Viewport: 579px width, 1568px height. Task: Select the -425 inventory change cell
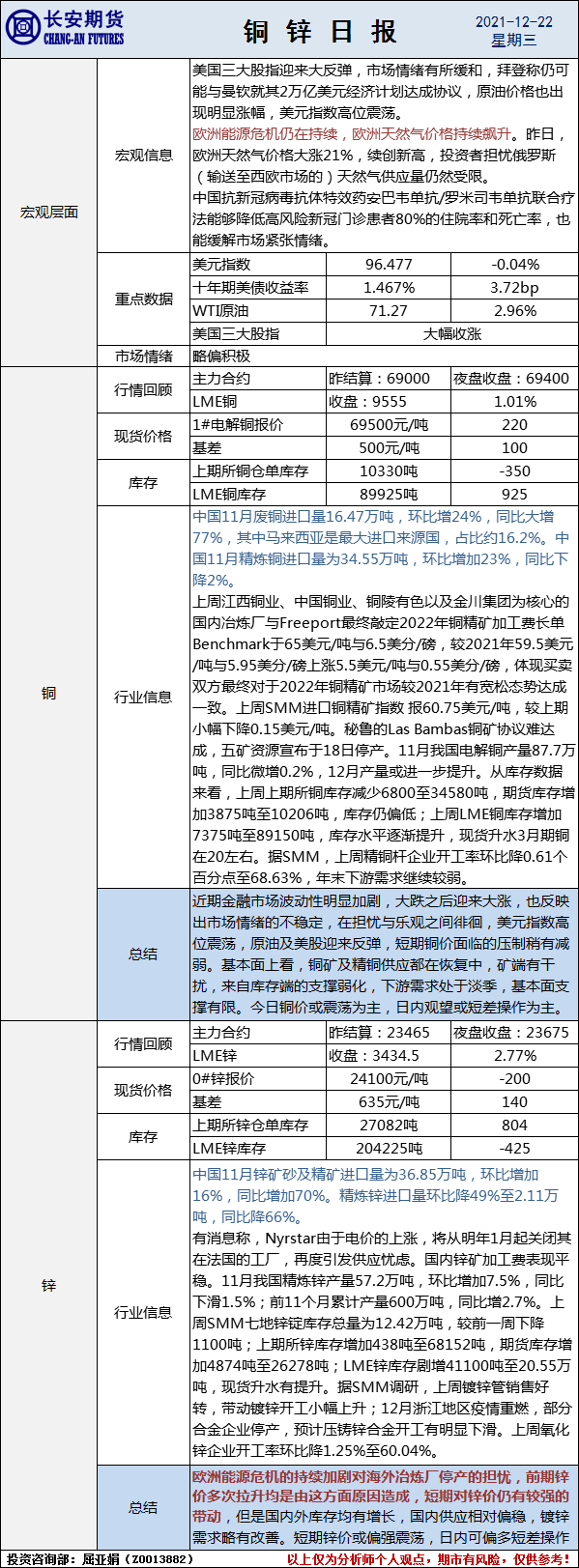point(514,1149)
